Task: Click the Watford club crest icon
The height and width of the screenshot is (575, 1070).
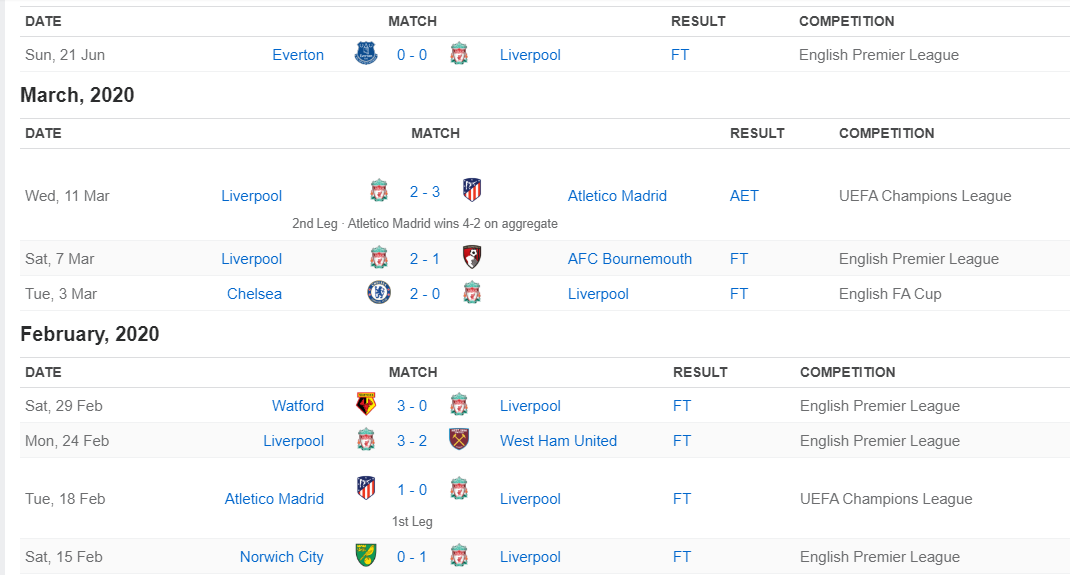Action: point(366,405)
